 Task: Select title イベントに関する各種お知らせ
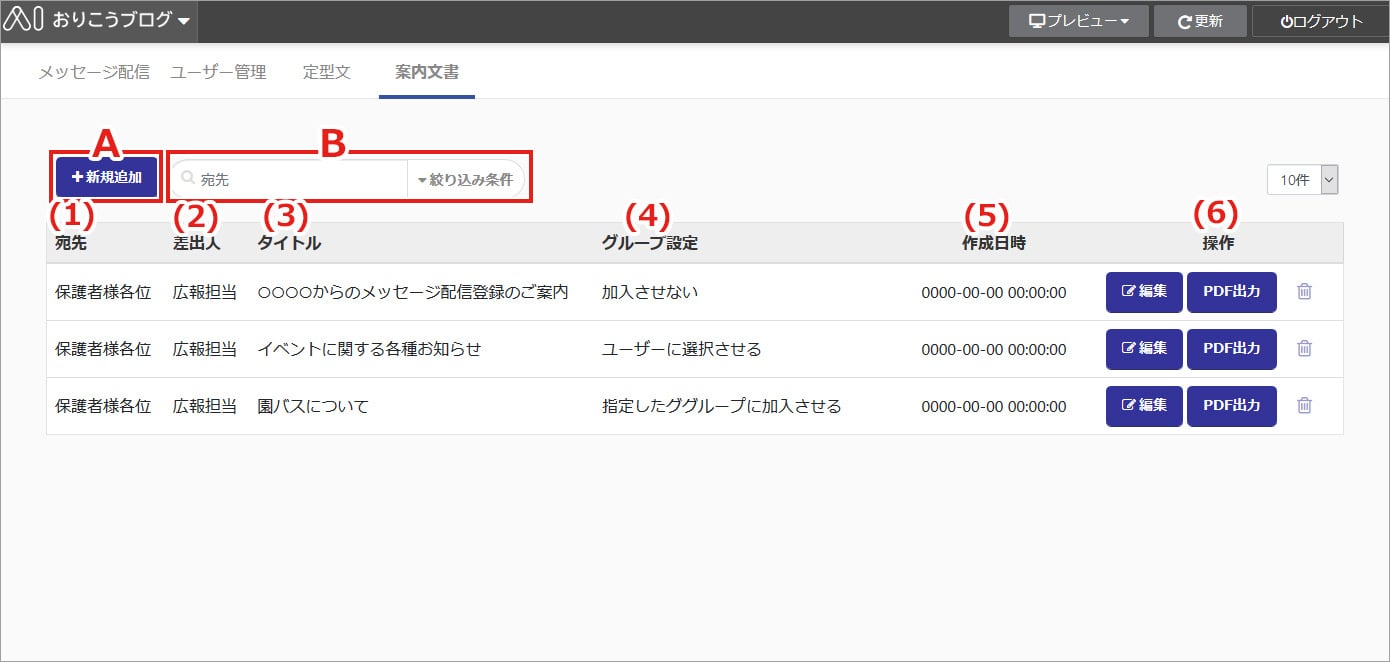tap(370, 349)
